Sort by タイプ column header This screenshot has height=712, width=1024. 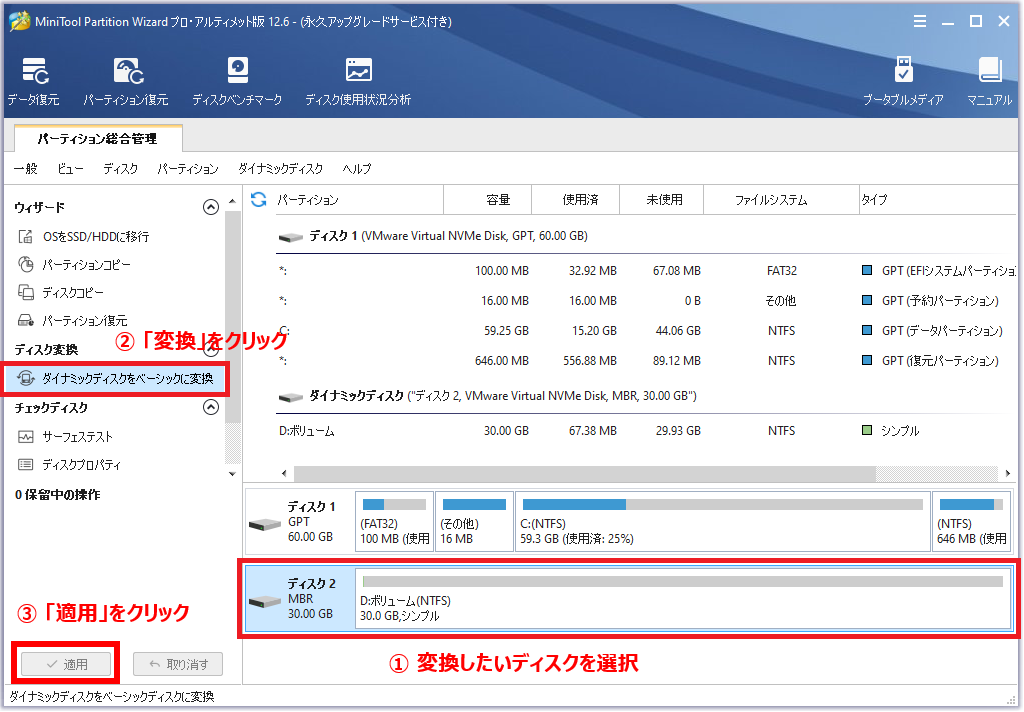click(938, 200)
